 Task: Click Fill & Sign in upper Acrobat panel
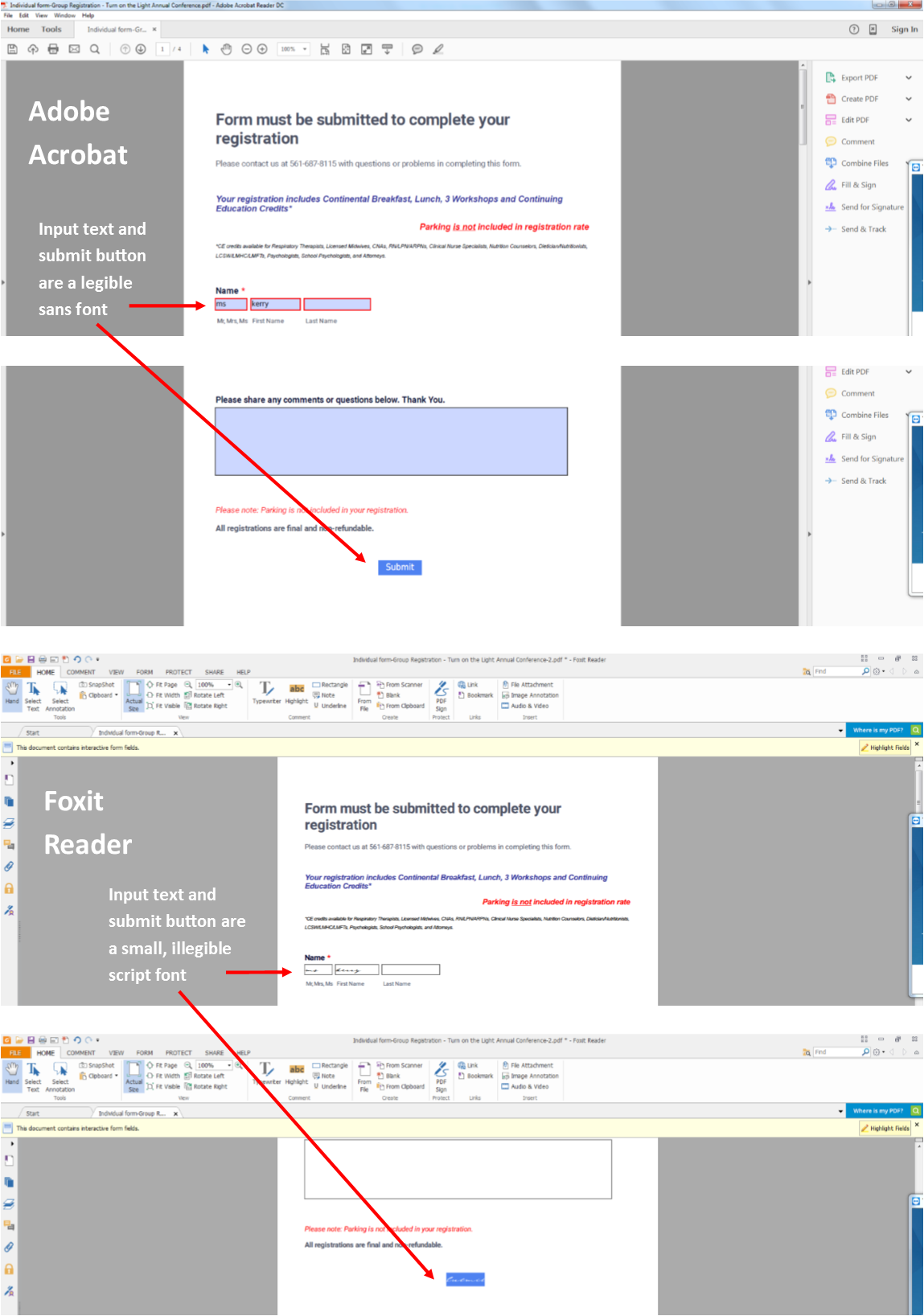click(851, 185)
